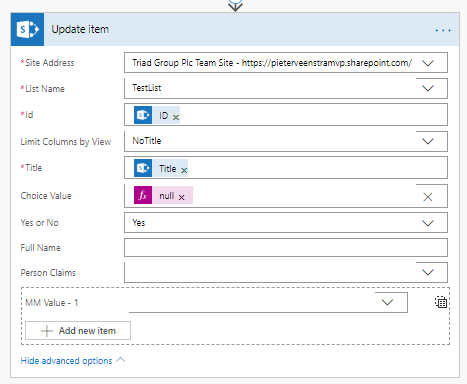This screenshot has height=384, width=467.
Task: Click the Yes or No label
Action: [39, 223]
